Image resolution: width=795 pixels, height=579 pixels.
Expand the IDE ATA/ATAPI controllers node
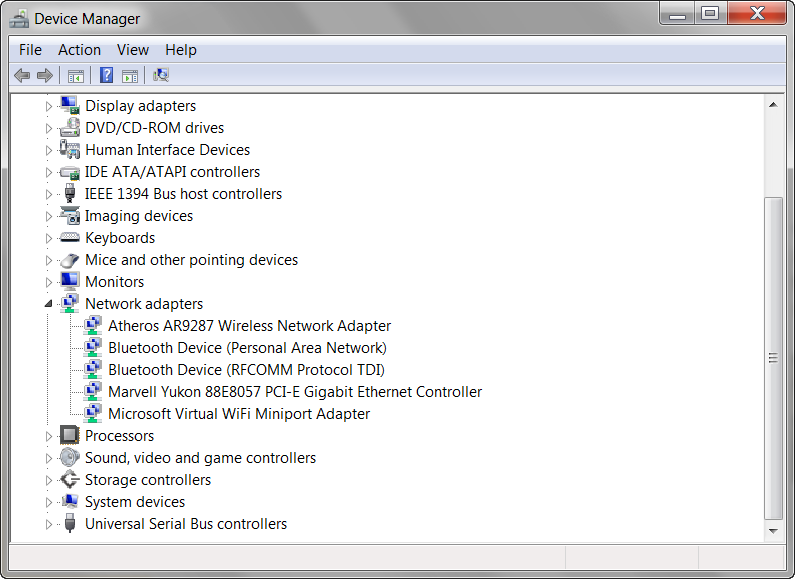49,172
